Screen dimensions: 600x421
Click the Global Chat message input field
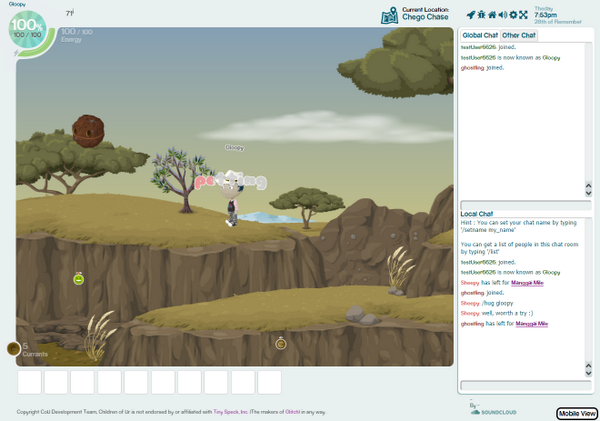[526, 205]
